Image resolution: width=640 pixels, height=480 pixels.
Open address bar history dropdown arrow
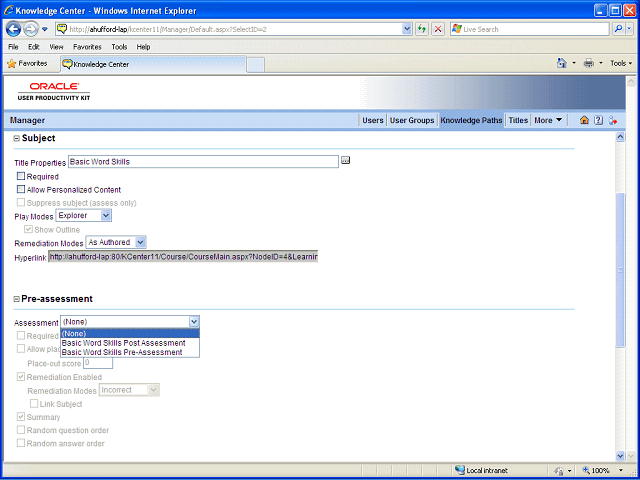407,29
